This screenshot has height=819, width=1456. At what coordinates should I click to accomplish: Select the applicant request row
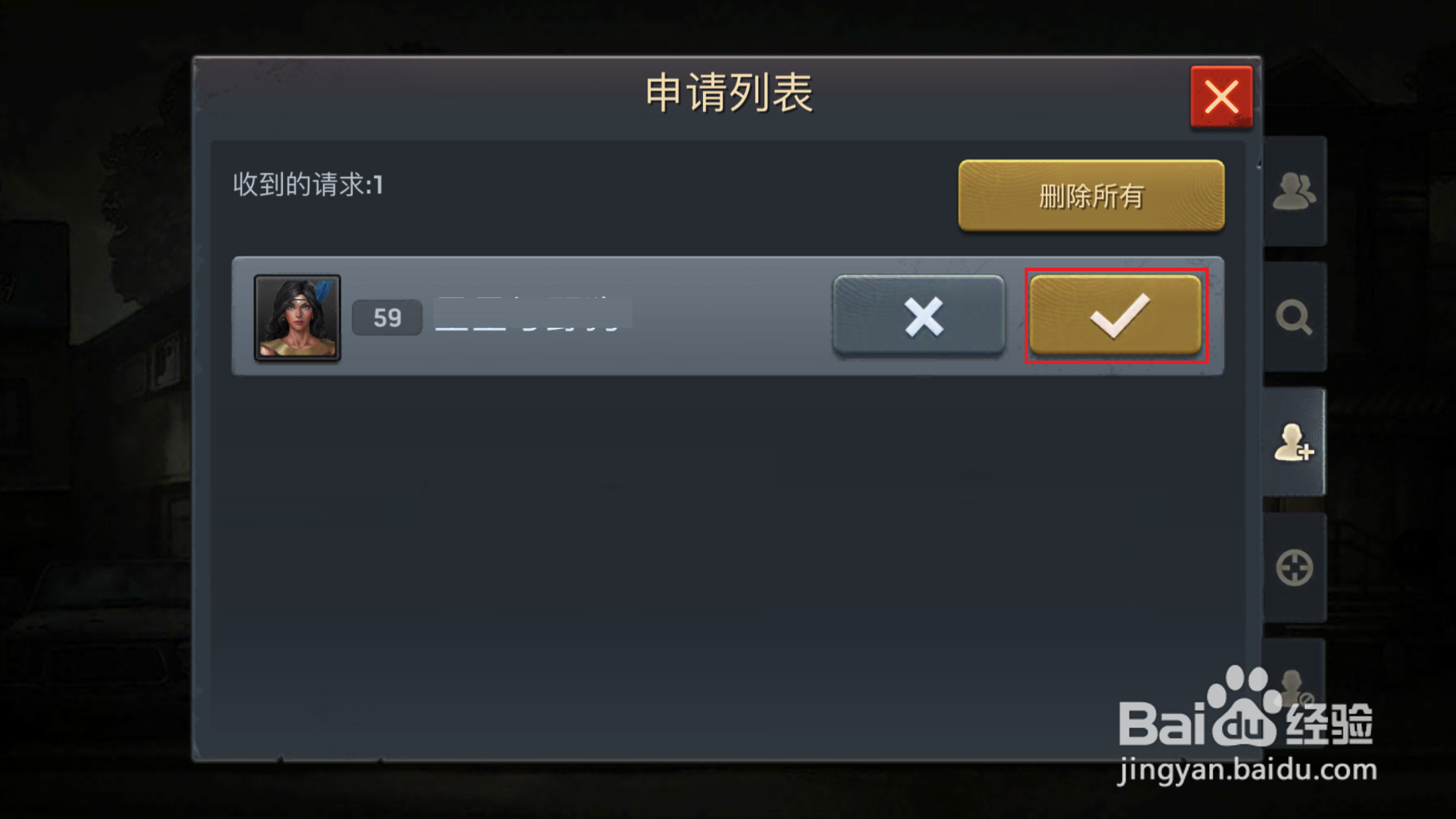728,316
